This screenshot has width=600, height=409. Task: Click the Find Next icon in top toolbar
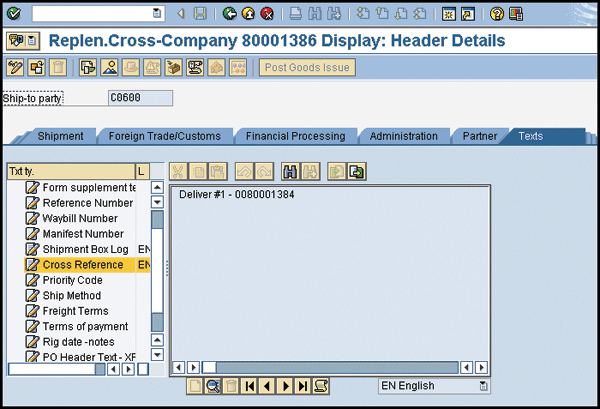pyautogui.click(x=334, y=14)
